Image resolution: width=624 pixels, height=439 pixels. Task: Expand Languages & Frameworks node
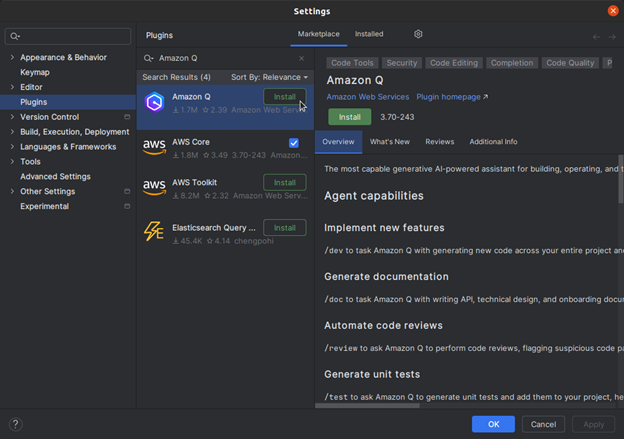[12, 147]
